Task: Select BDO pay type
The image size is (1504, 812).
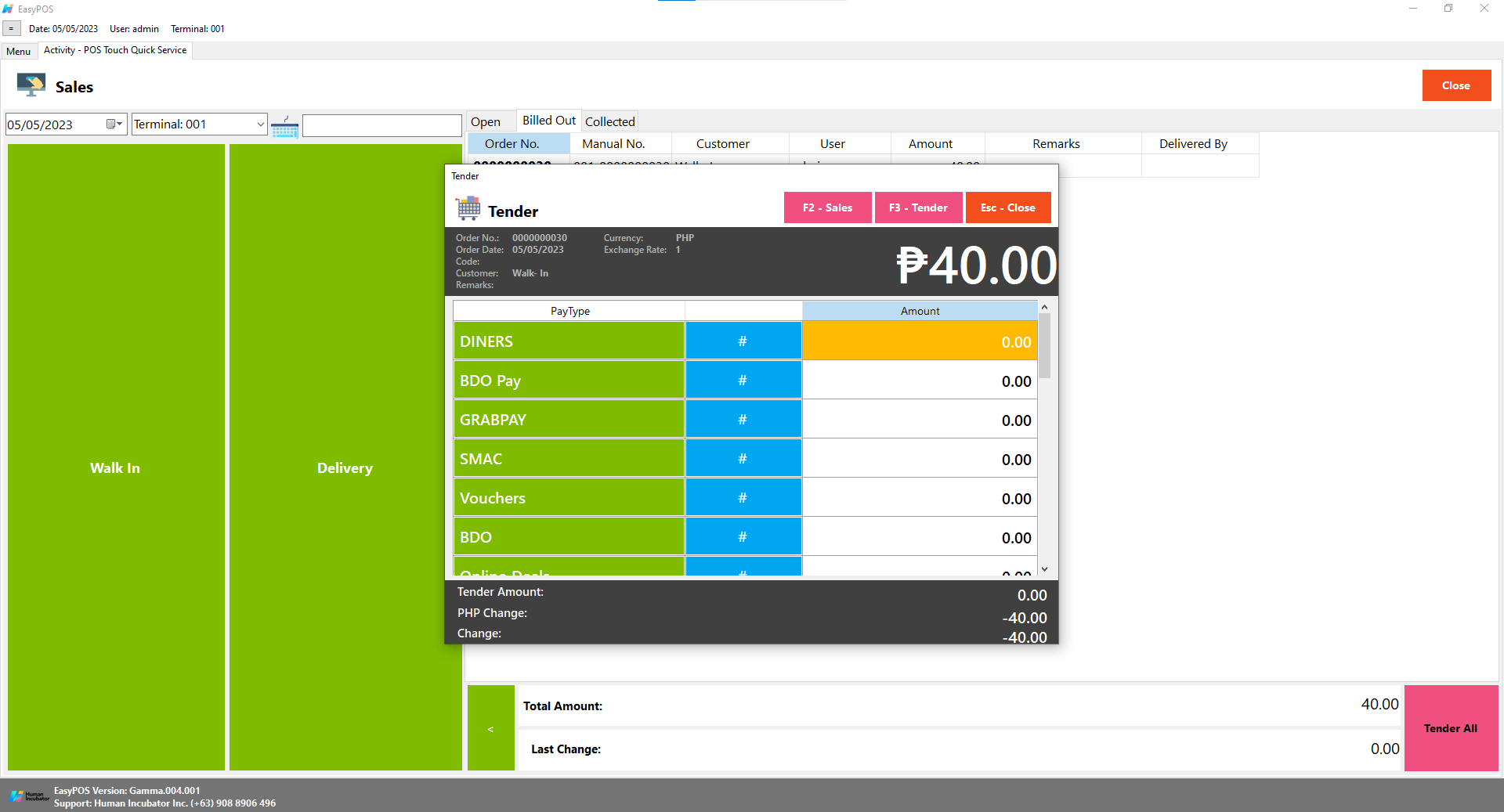Action: [569, 537]
